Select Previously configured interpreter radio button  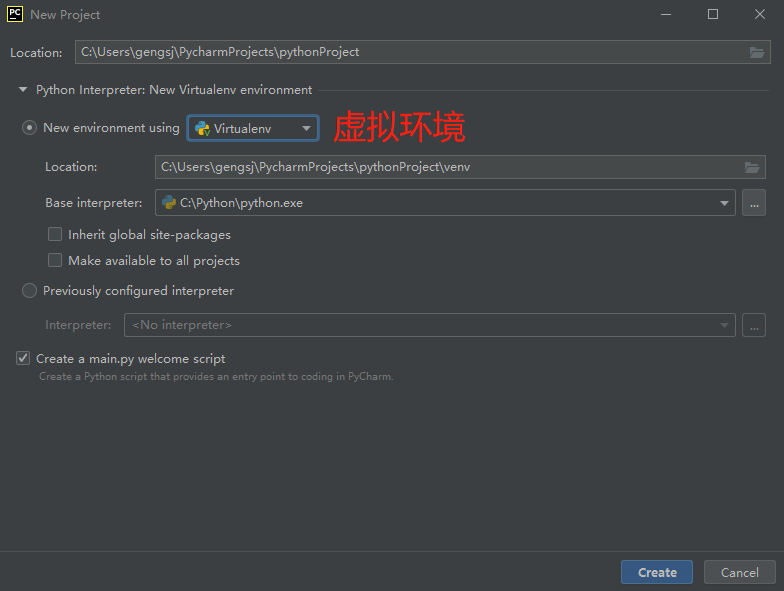(30, 290)
